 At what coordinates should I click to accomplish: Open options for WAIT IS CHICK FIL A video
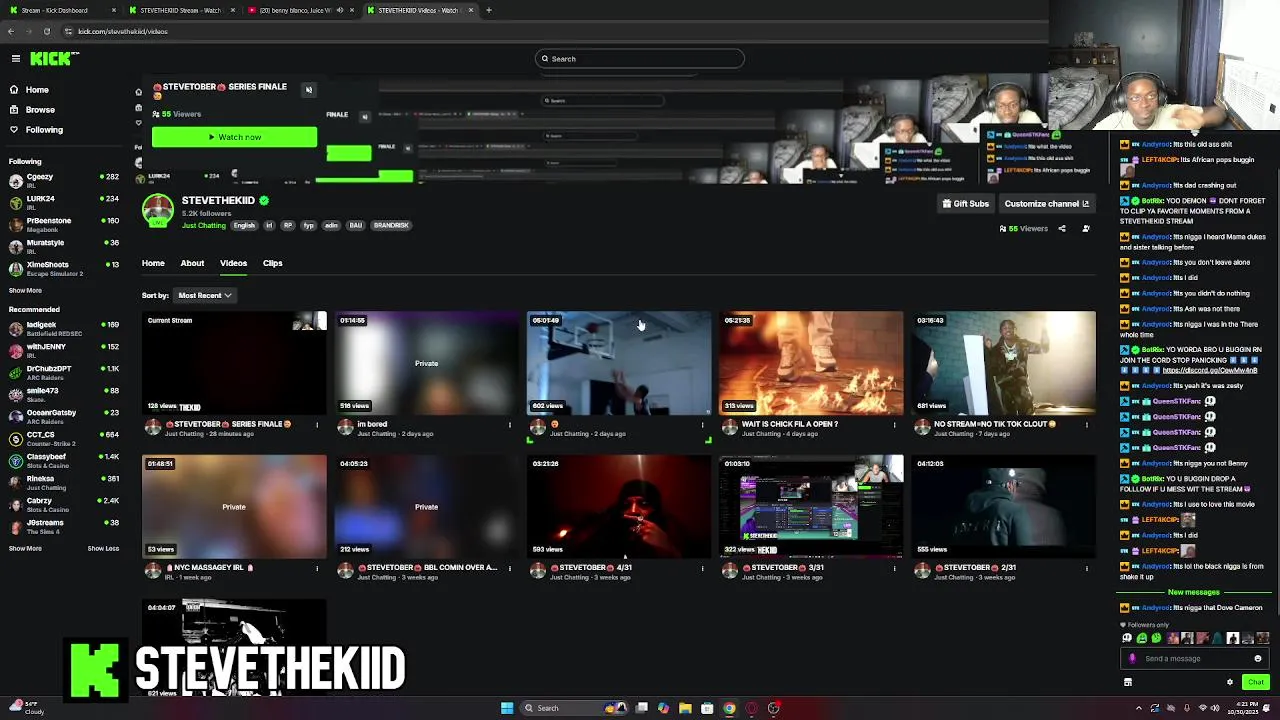pos(895,425)
